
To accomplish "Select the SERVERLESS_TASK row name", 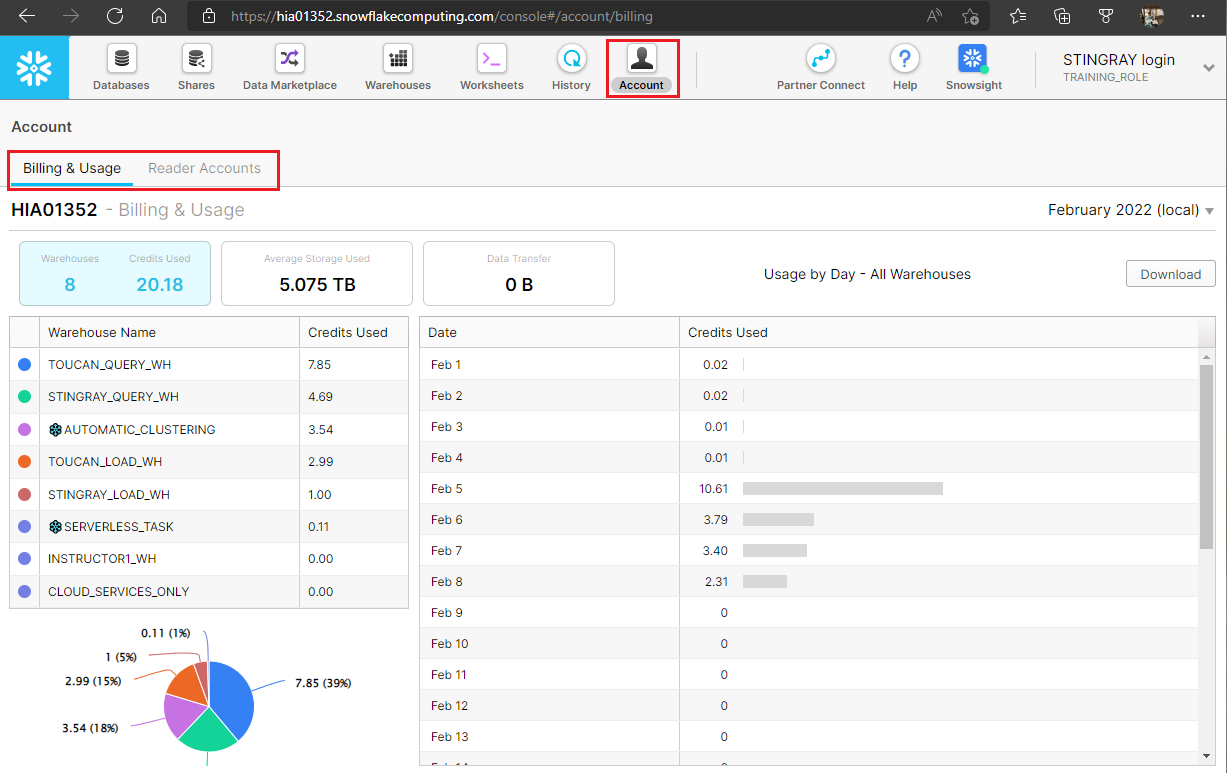I will tap(119, 527).
